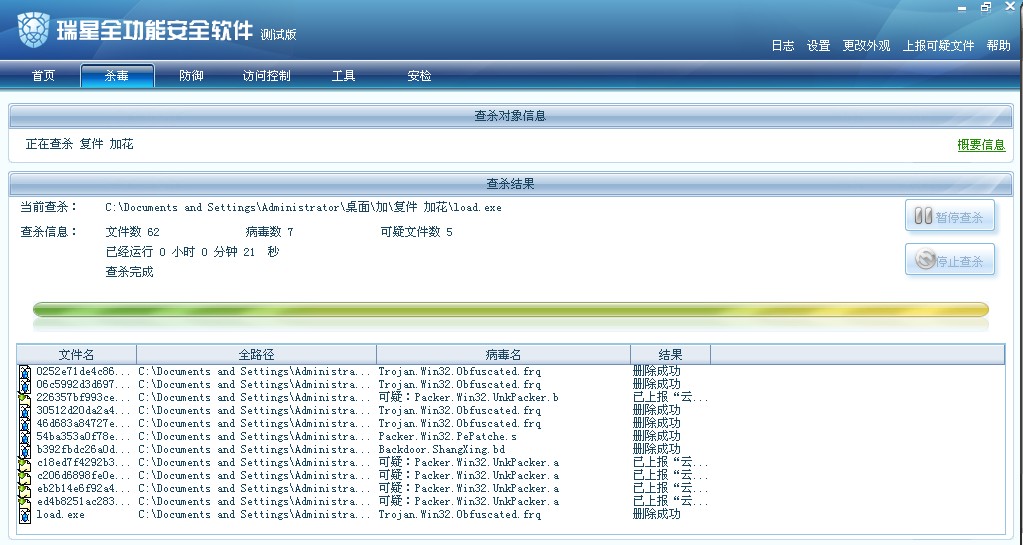The image size is (1023, 545).
Task: Select the 226357bf993ce... file name
Action: pyautogui.click(x=84, y=398)
